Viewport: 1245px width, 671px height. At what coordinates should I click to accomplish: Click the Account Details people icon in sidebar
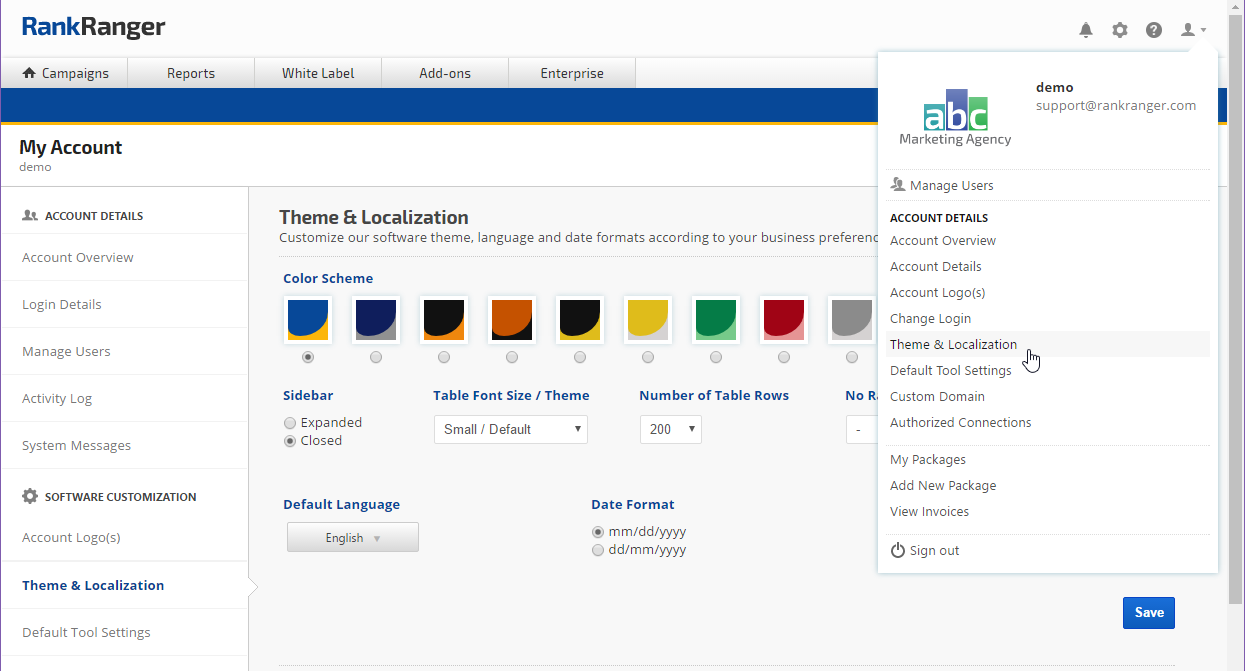(30, 215)
